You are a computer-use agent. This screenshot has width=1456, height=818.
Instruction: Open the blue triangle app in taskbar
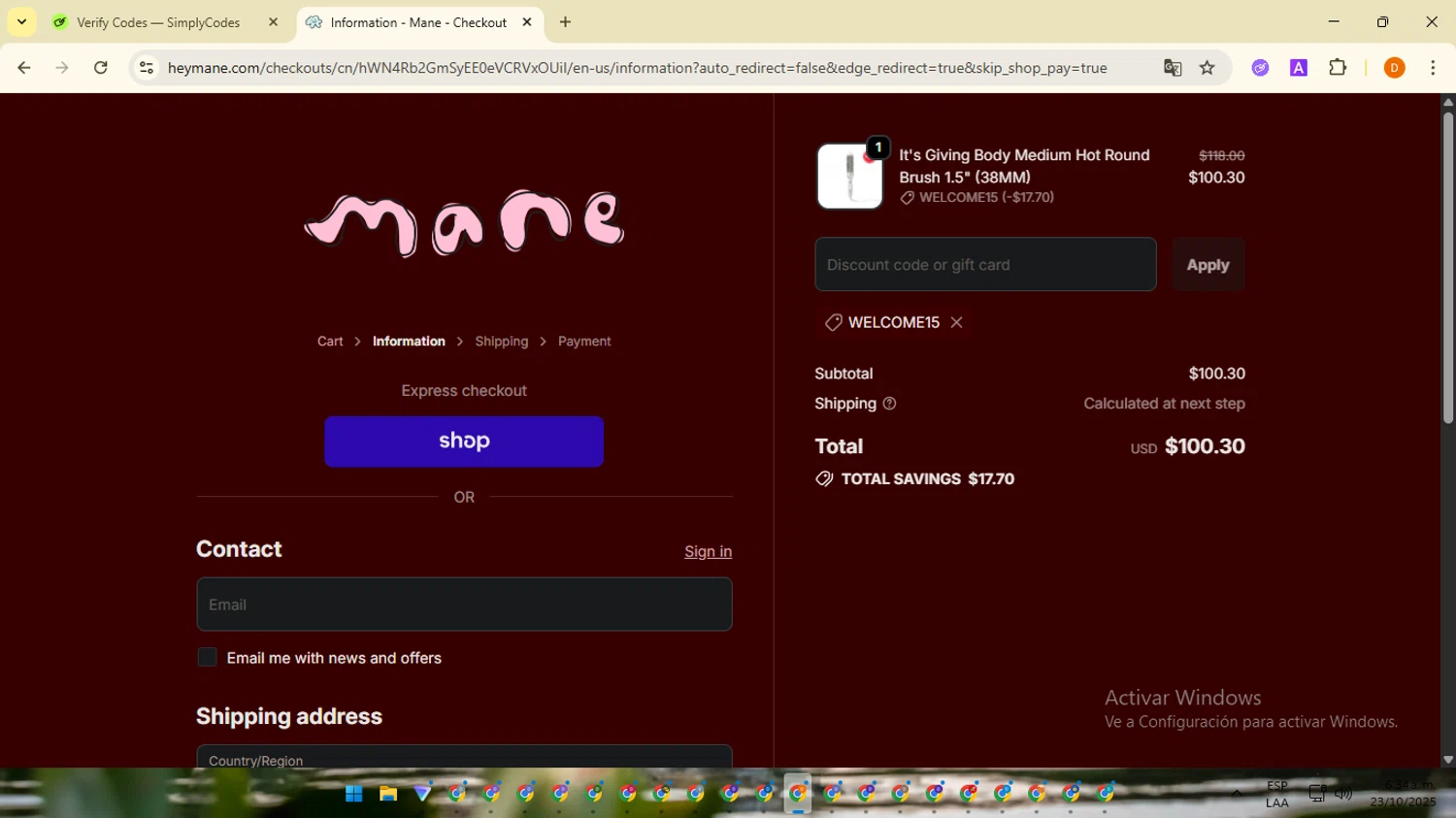(422, 794)
